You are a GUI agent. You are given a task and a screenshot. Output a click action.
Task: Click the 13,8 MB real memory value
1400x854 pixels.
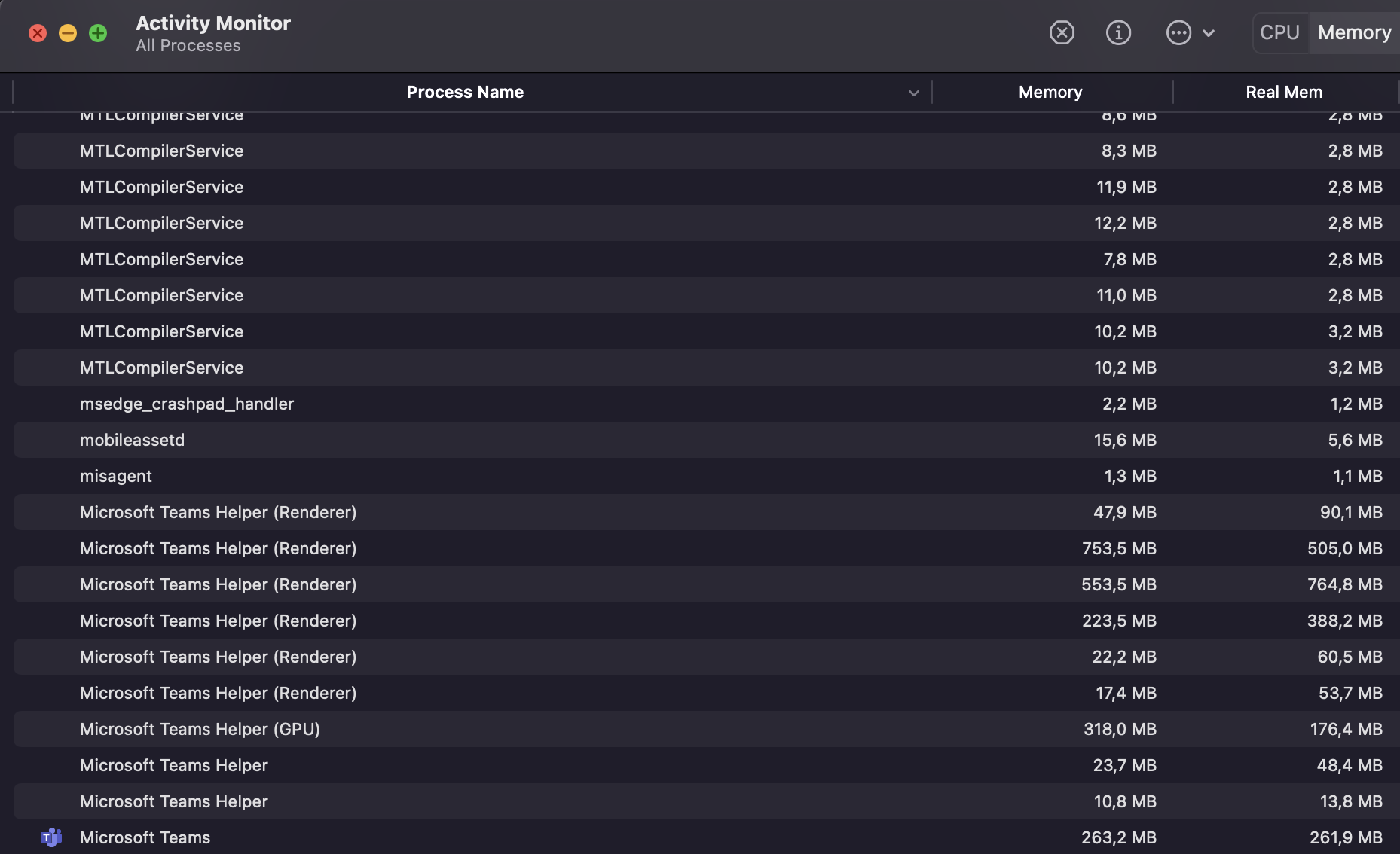tap(1351, 801)
